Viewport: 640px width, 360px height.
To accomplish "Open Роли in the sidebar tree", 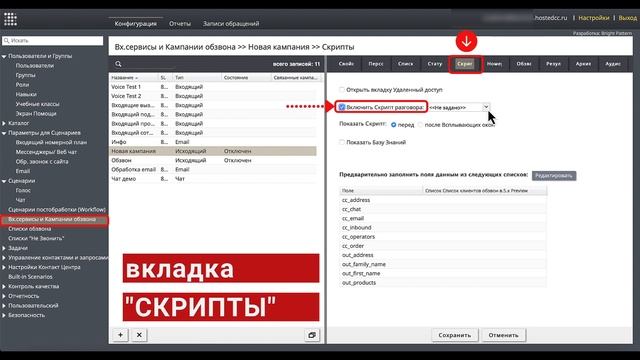I will tap(22, 85).
